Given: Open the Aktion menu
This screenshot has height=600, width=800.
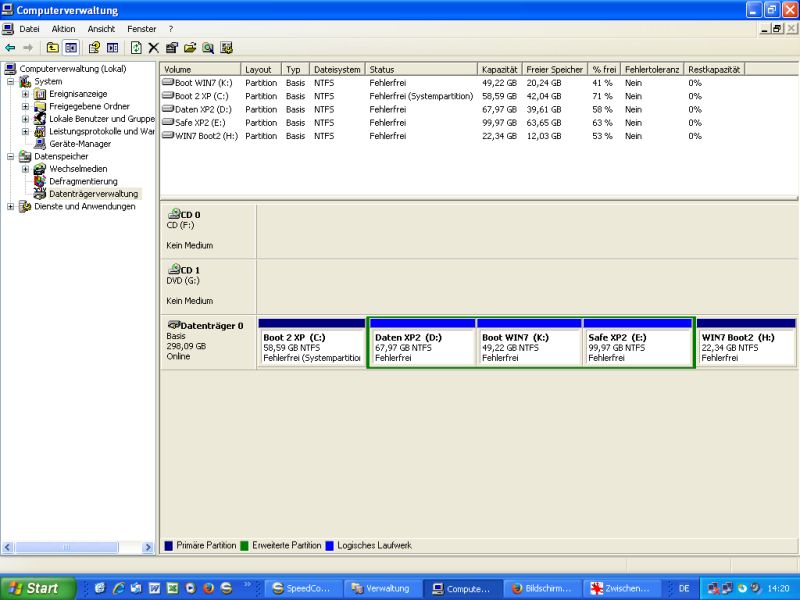Looking at the screenshot, I should click(x=63, y=29).
